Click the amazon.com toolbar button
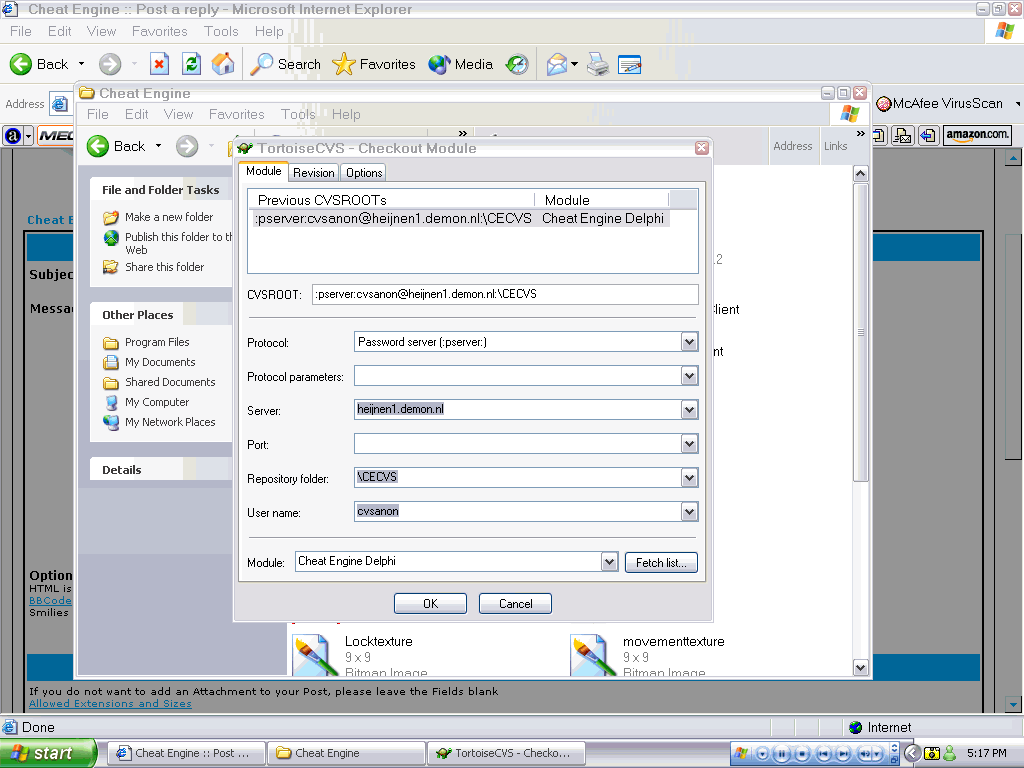 pos(977,135)
